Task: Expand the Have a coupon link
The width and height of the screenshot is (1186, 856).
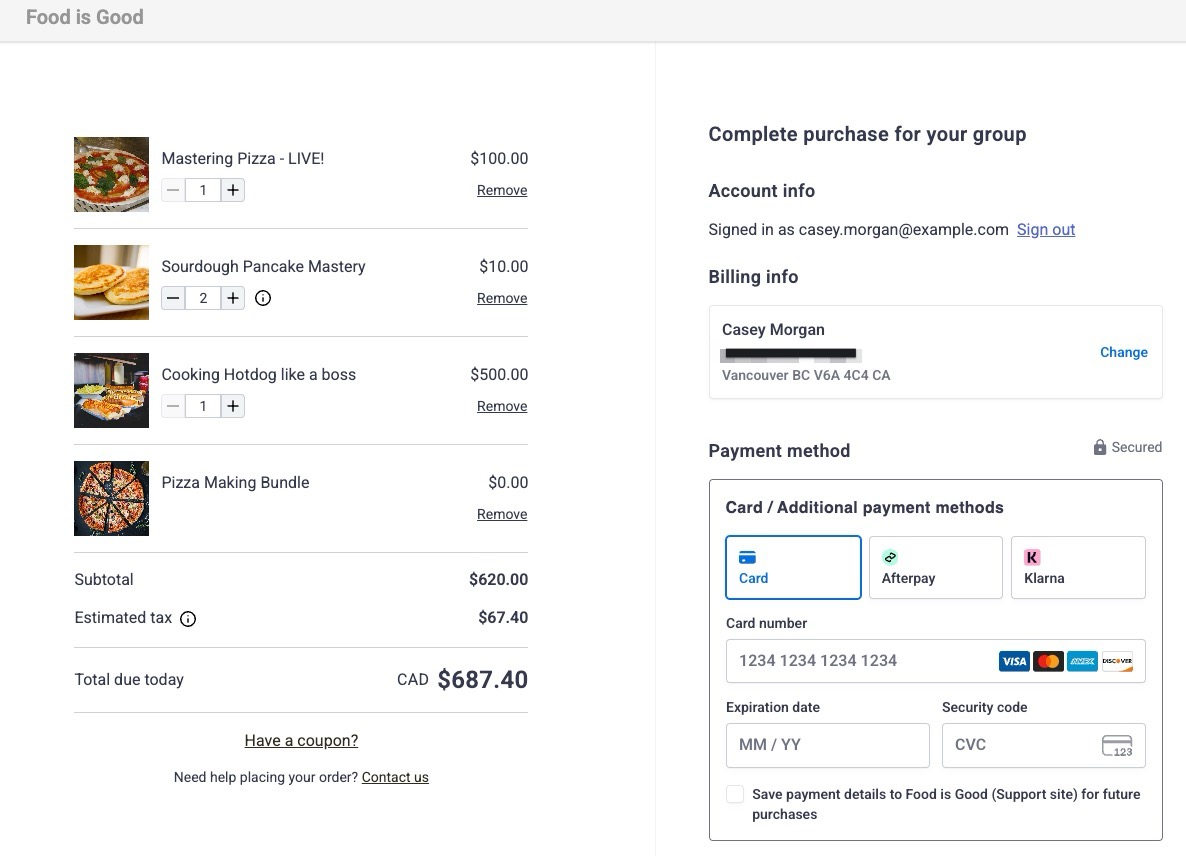Action: [x=301, y=740]
